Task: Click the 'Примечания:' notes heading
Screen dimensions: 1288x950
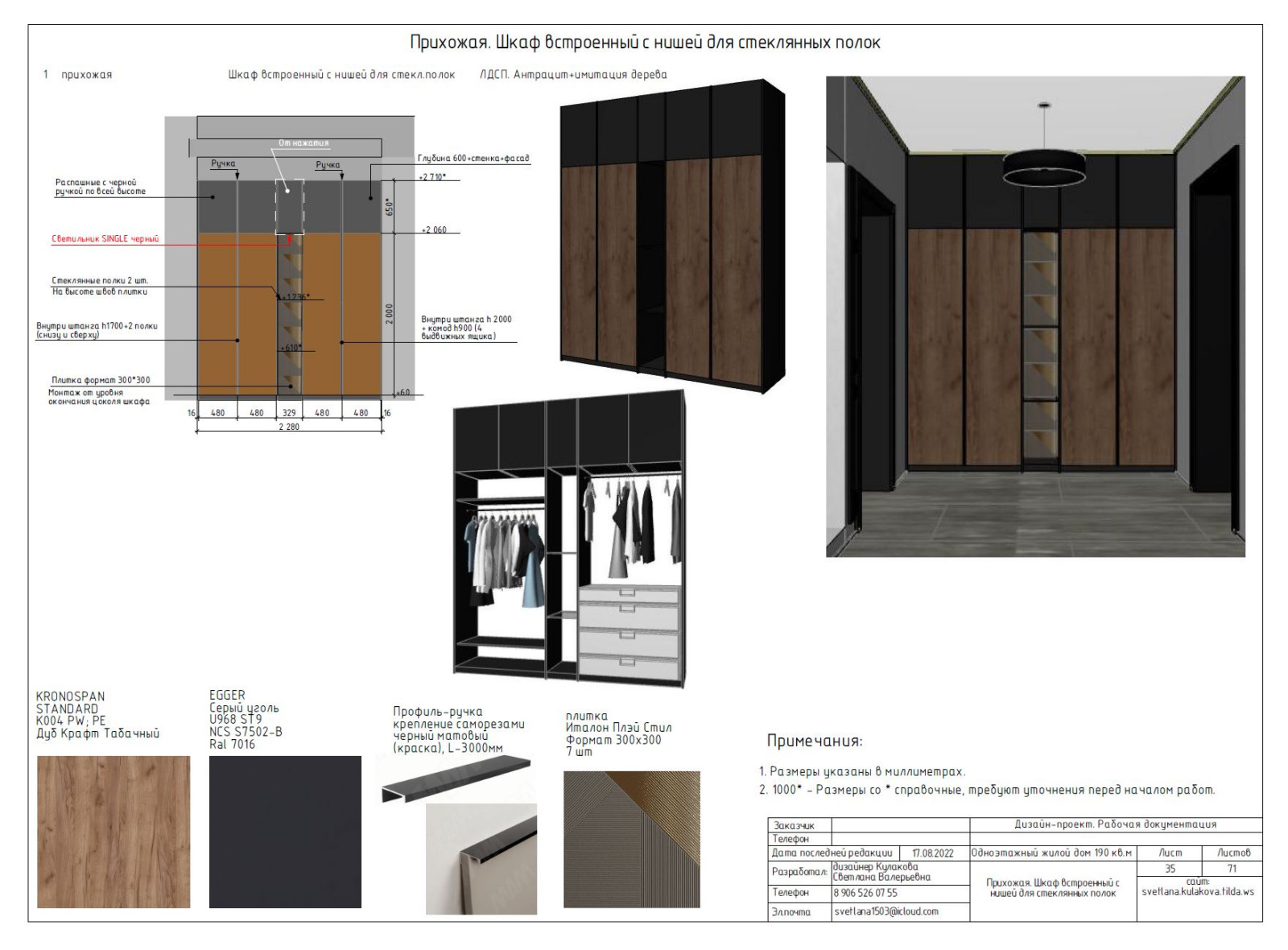Action: [814, 741]
